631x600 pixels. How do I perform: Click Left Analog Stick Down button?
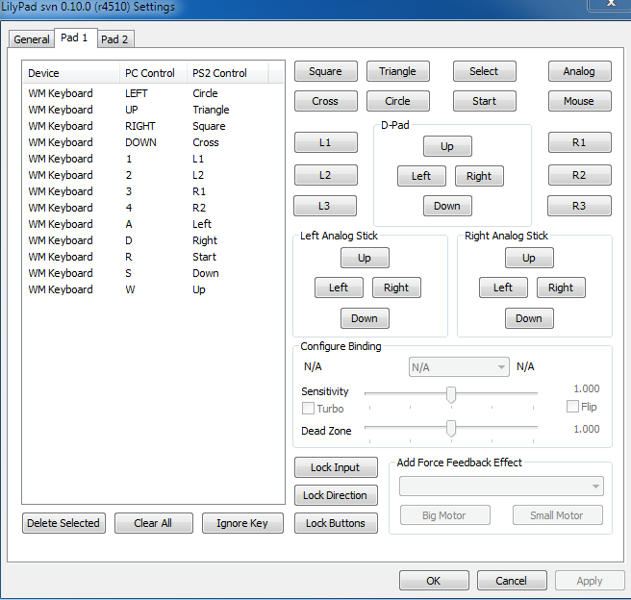(364, 318)
